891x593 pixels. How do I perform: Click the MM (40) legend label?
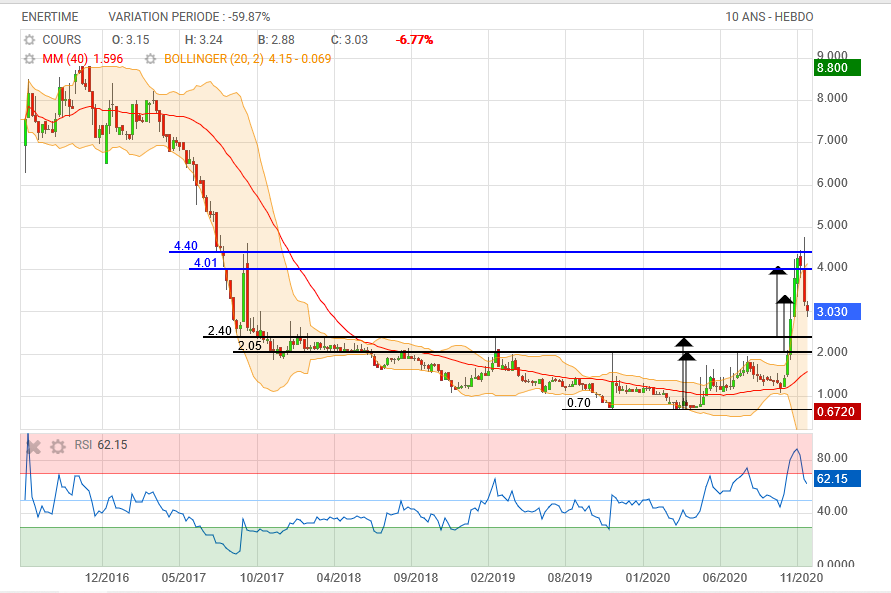[67, 59]
